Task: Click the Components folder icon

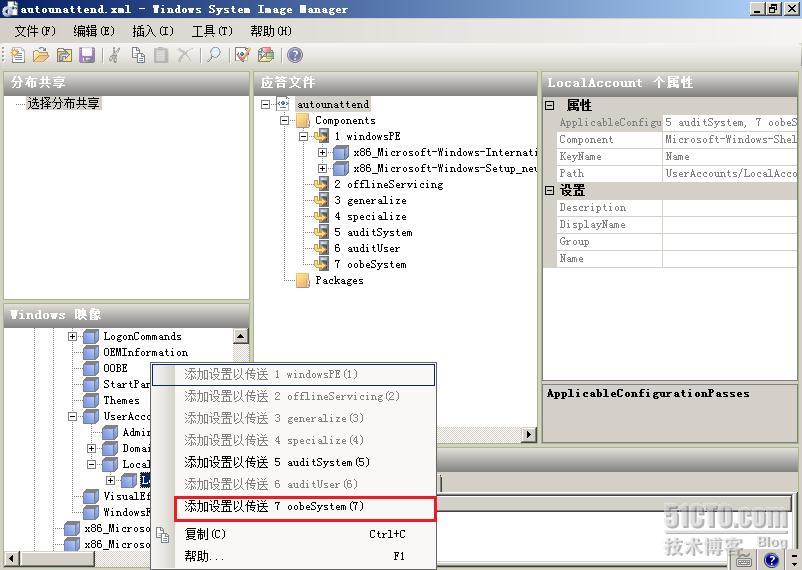Action: (x=303, y=120)
